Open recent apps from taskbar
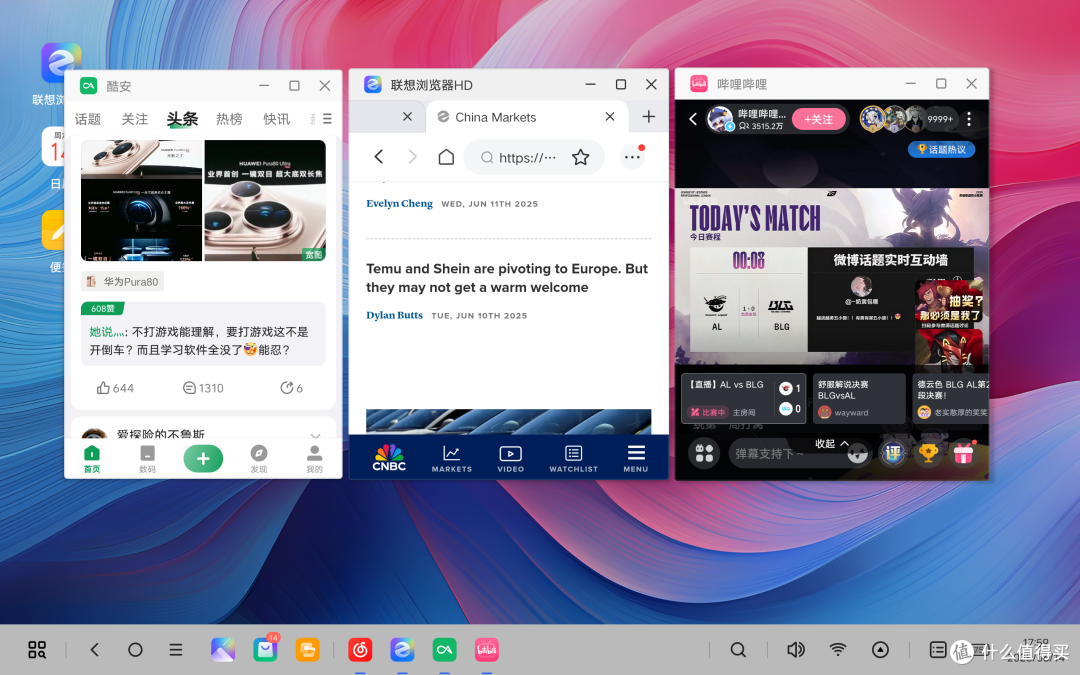This screenshot has height=675, width=1080. (x=176, y=650)
